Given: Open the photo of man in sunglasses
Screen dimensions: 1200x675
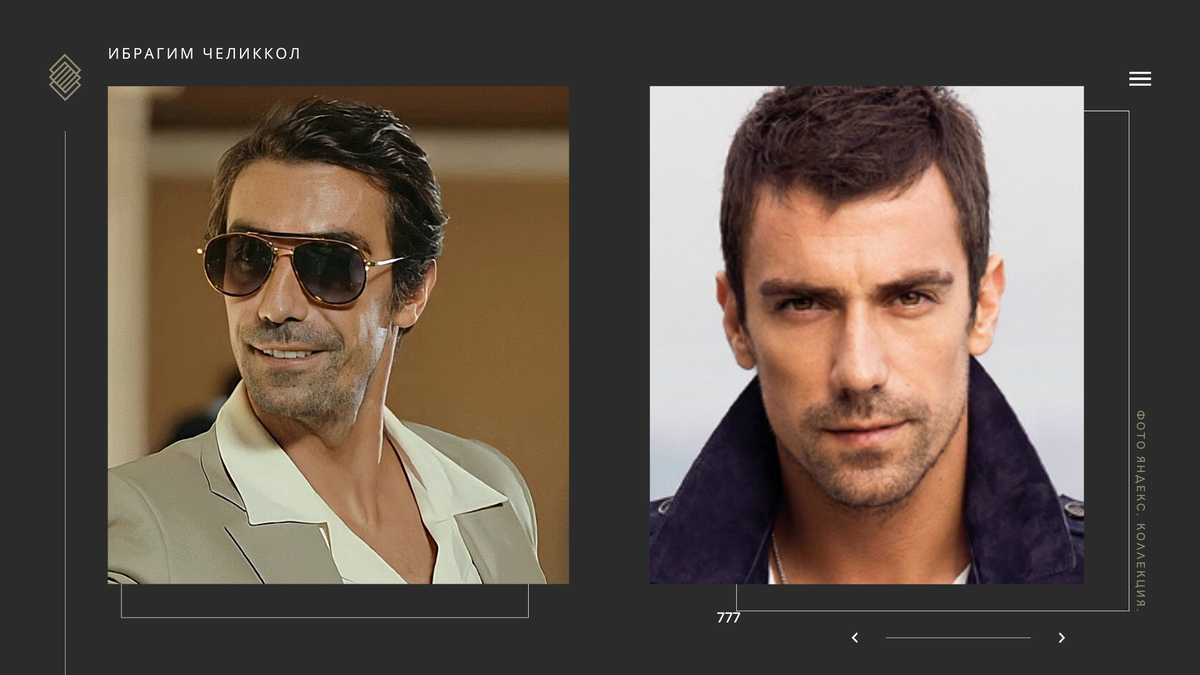Looking at the screenshot, I should pos(338,335).
